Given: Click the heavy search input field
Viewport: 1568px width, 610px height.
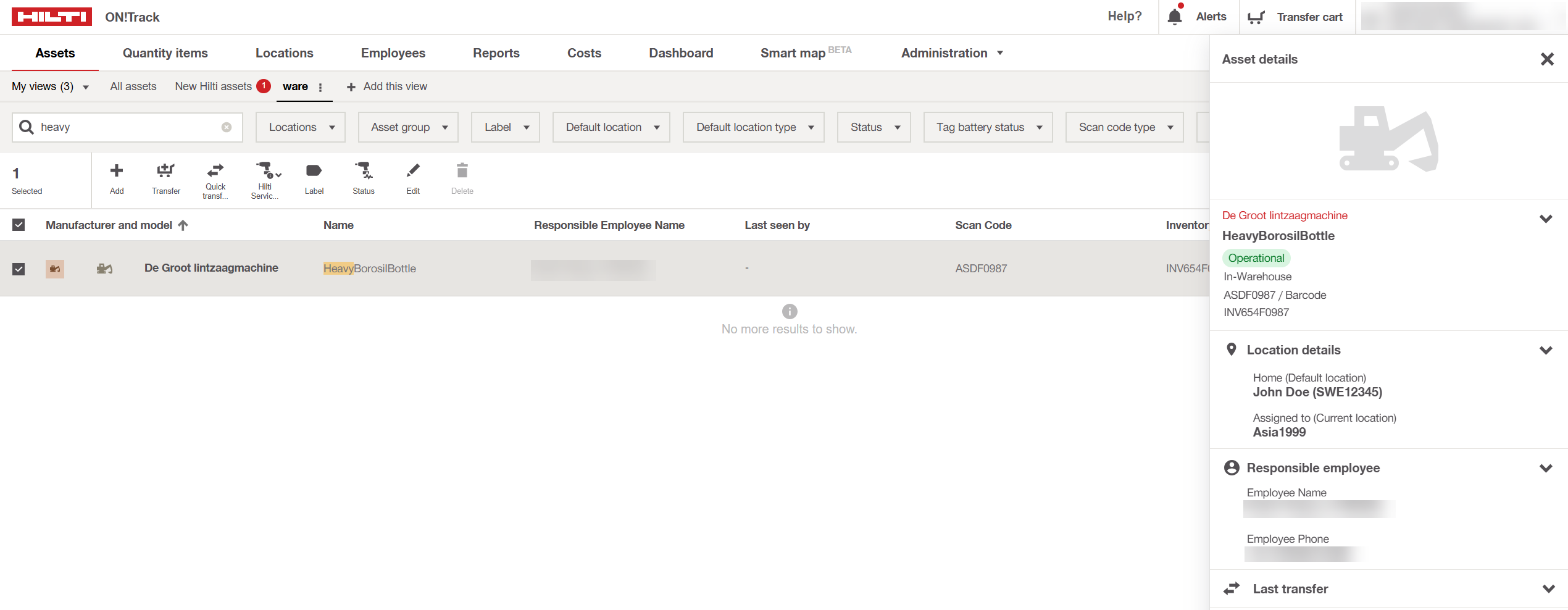Looking at the screenshot, I should (x=127, y=127).
